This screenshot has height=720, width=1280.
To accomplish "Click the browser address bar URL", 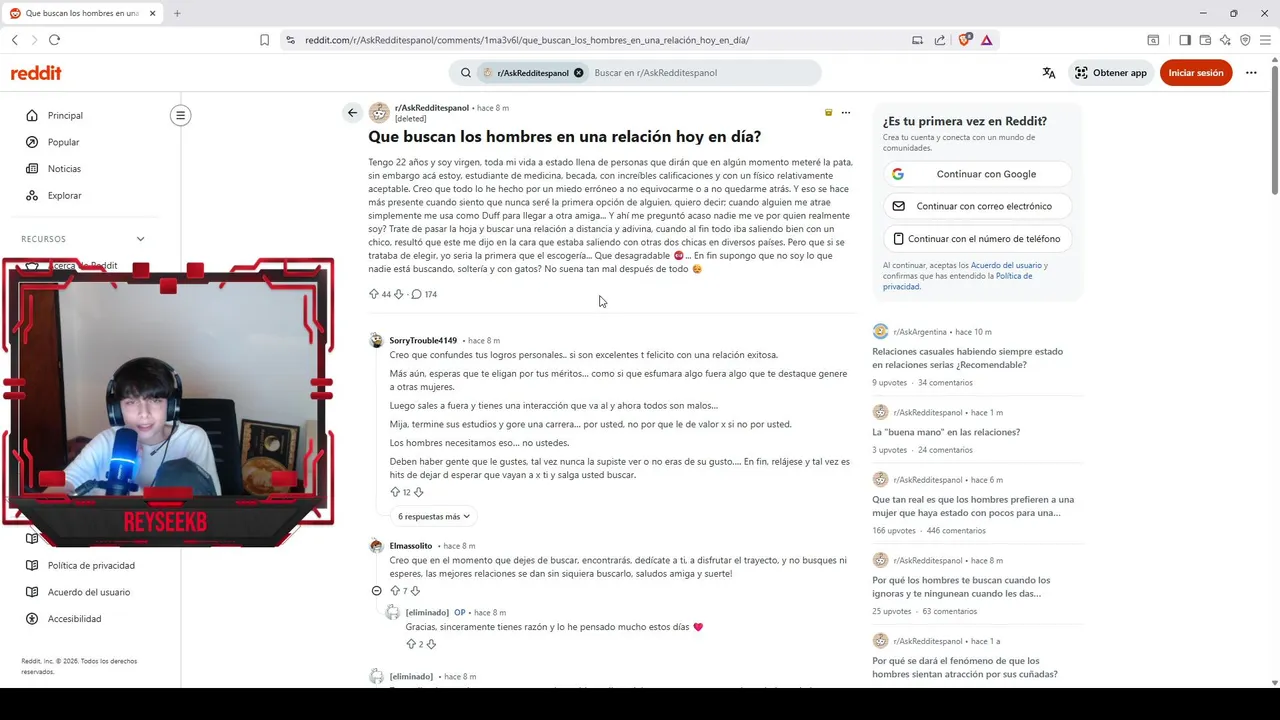I will pyautogui.click(x=527, y=40).
